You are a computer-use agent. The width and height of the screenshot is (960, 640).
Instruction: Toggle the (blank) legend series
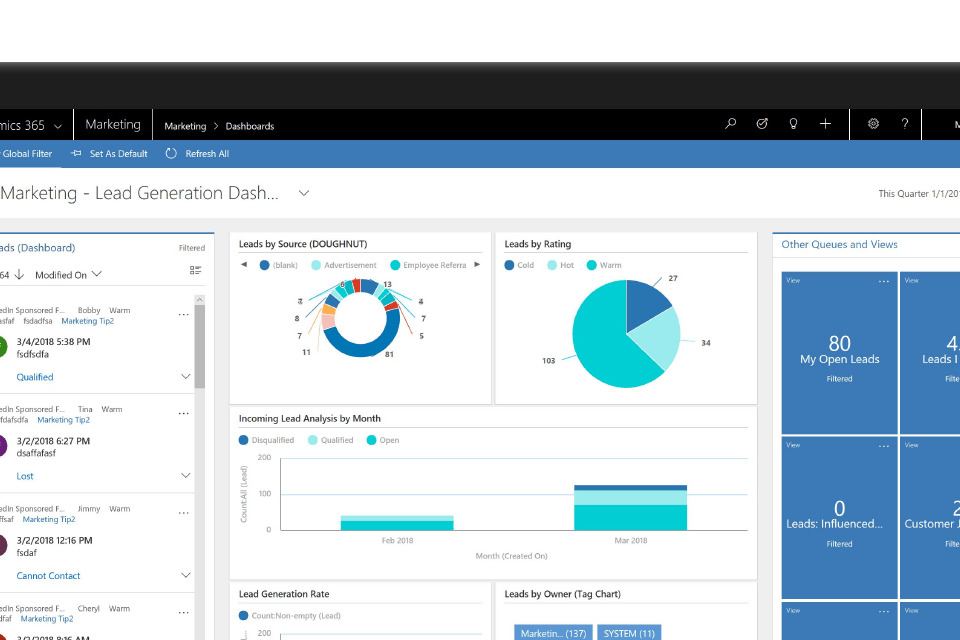tap(279, 265)
